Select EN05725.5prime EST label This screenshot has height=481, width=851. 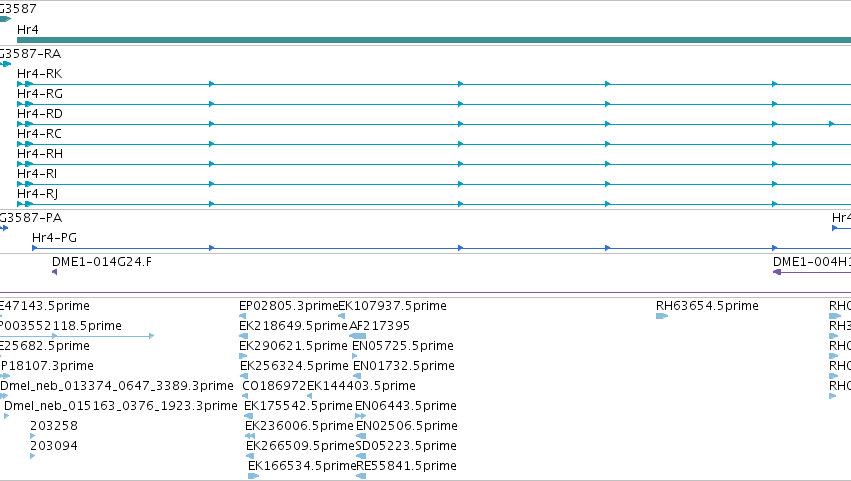click(403, 346)
